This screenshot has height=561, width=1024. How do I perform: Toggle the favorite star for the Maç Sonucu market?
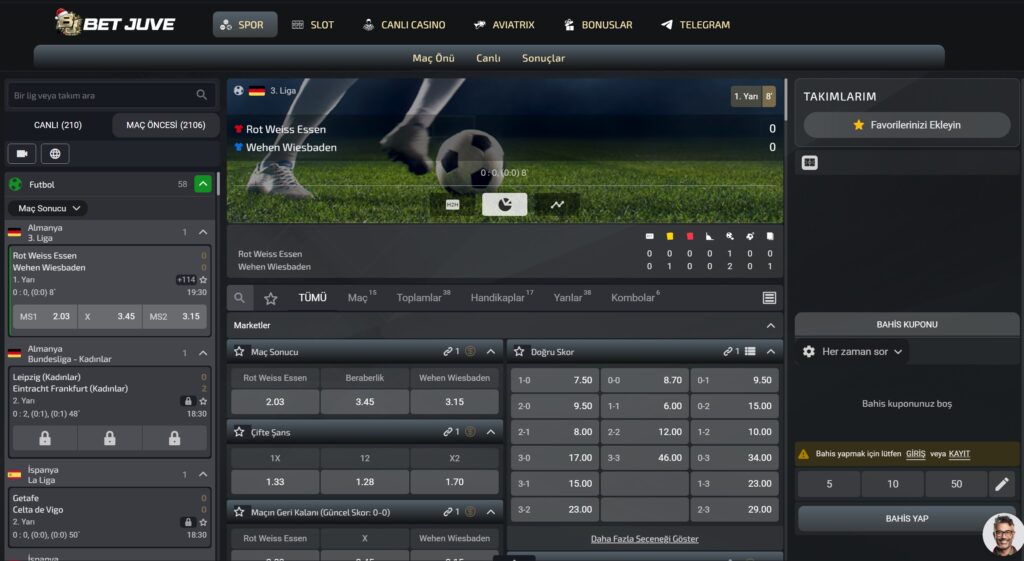(x=239, y=351)
